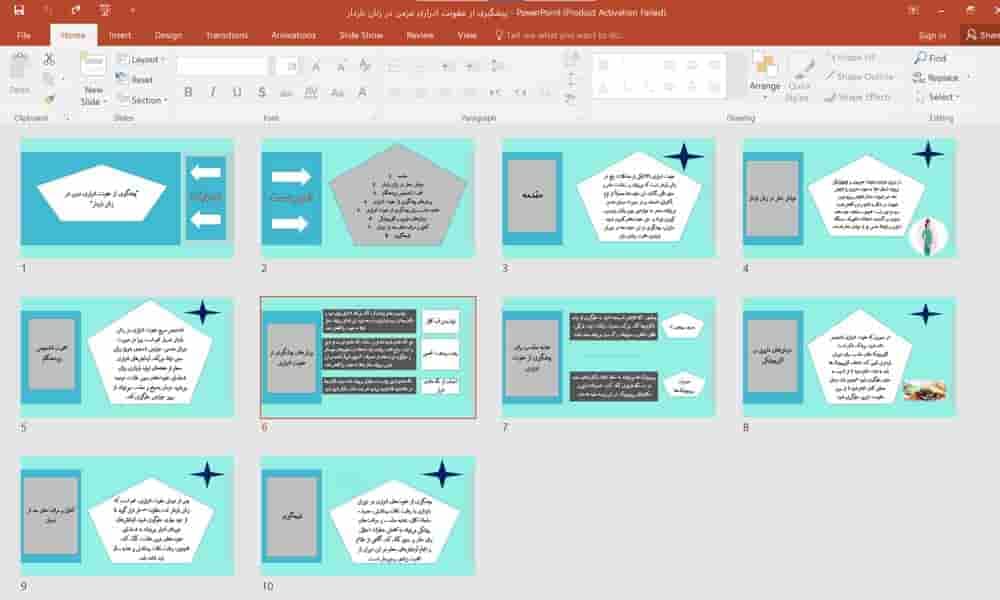The image size is (1000, 600).
Task: Open the File tab
Action: click(24, 35)
